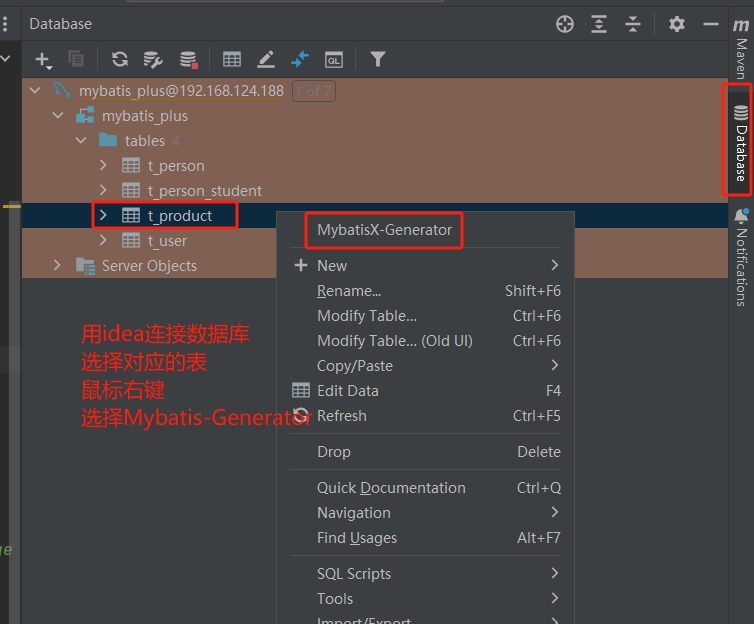Click the Duplicate data source icon
This screenshot has height=624, width=754.
[x=76, y=59]
